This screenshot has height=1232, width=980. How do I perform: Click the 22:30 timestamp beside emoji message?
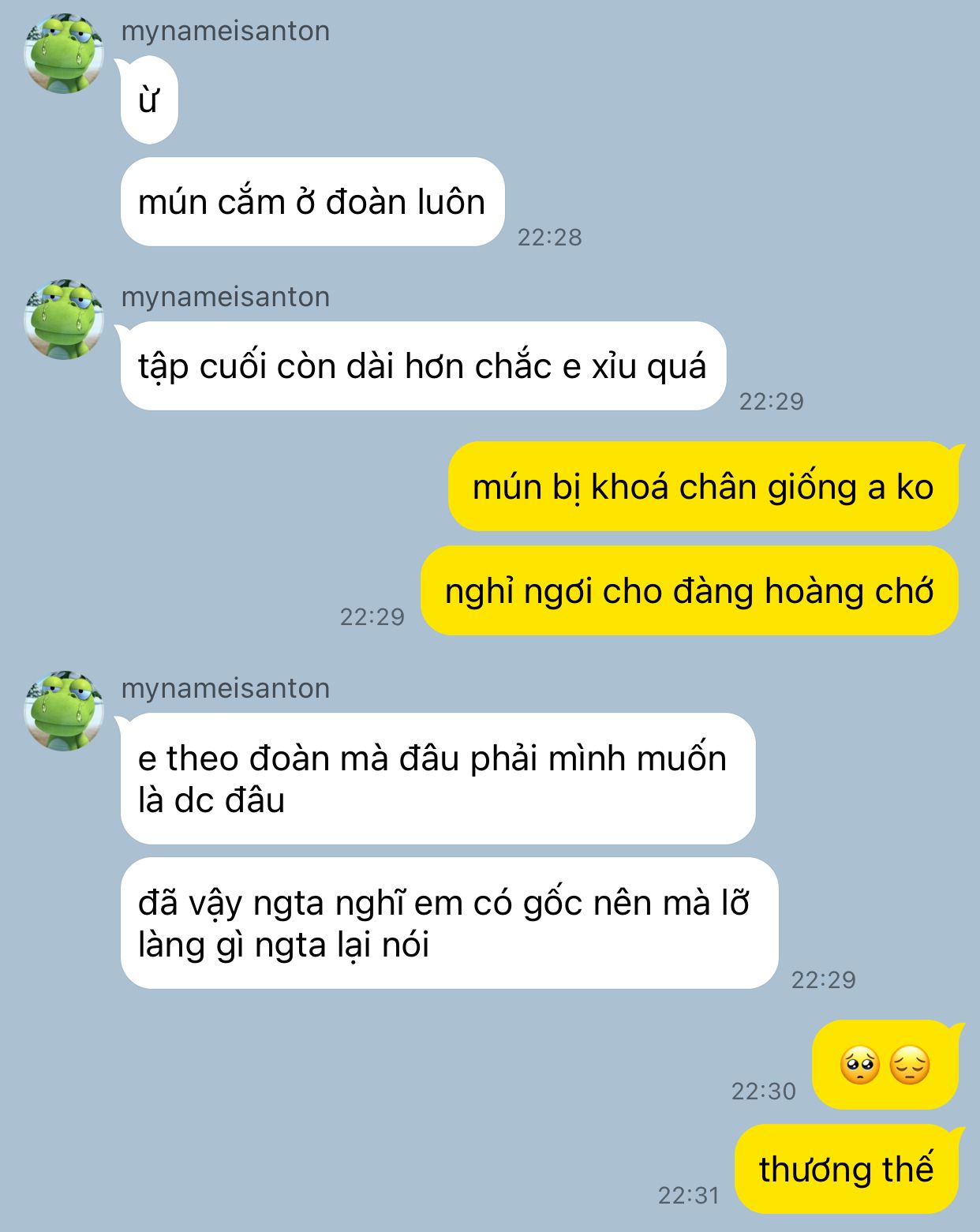pyautogui.click(x=764, y=1091)
